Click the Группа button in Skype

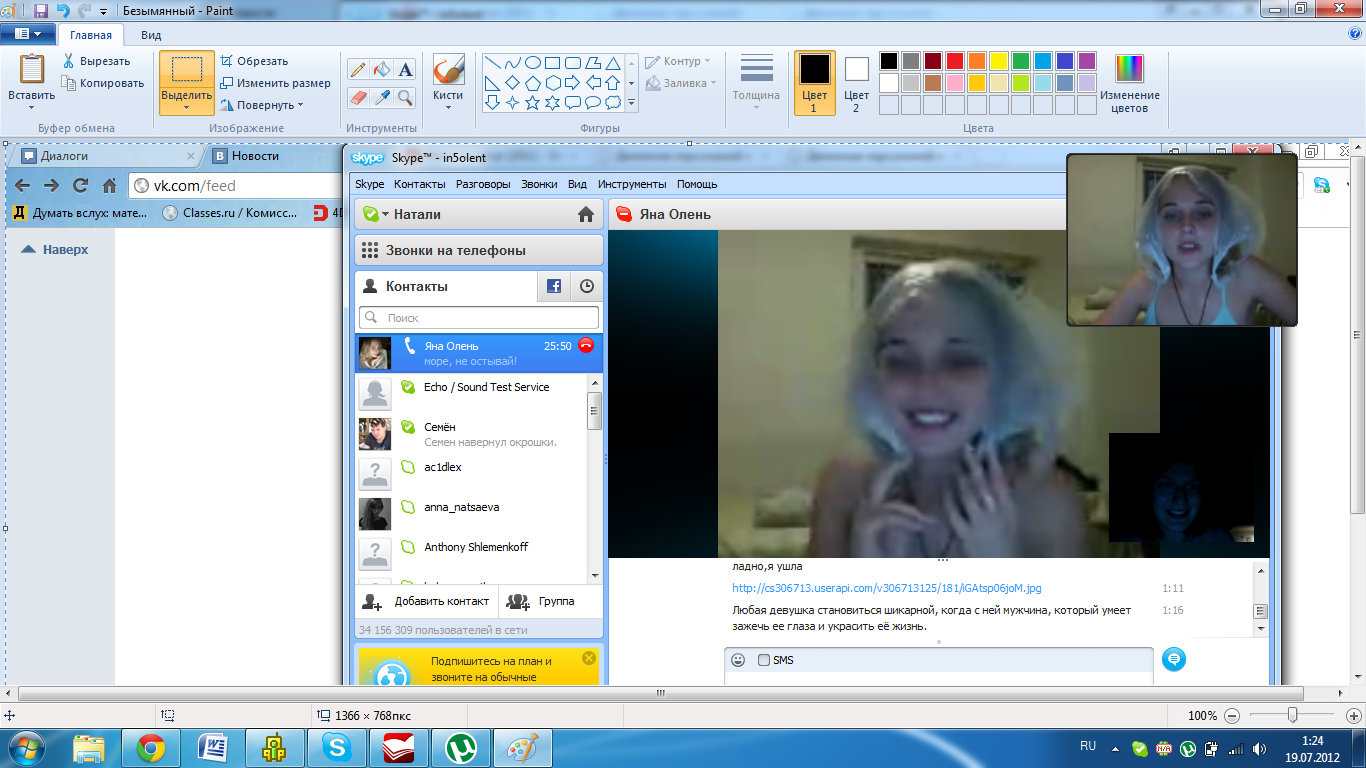pyautogui.click(x=541, y=602)
